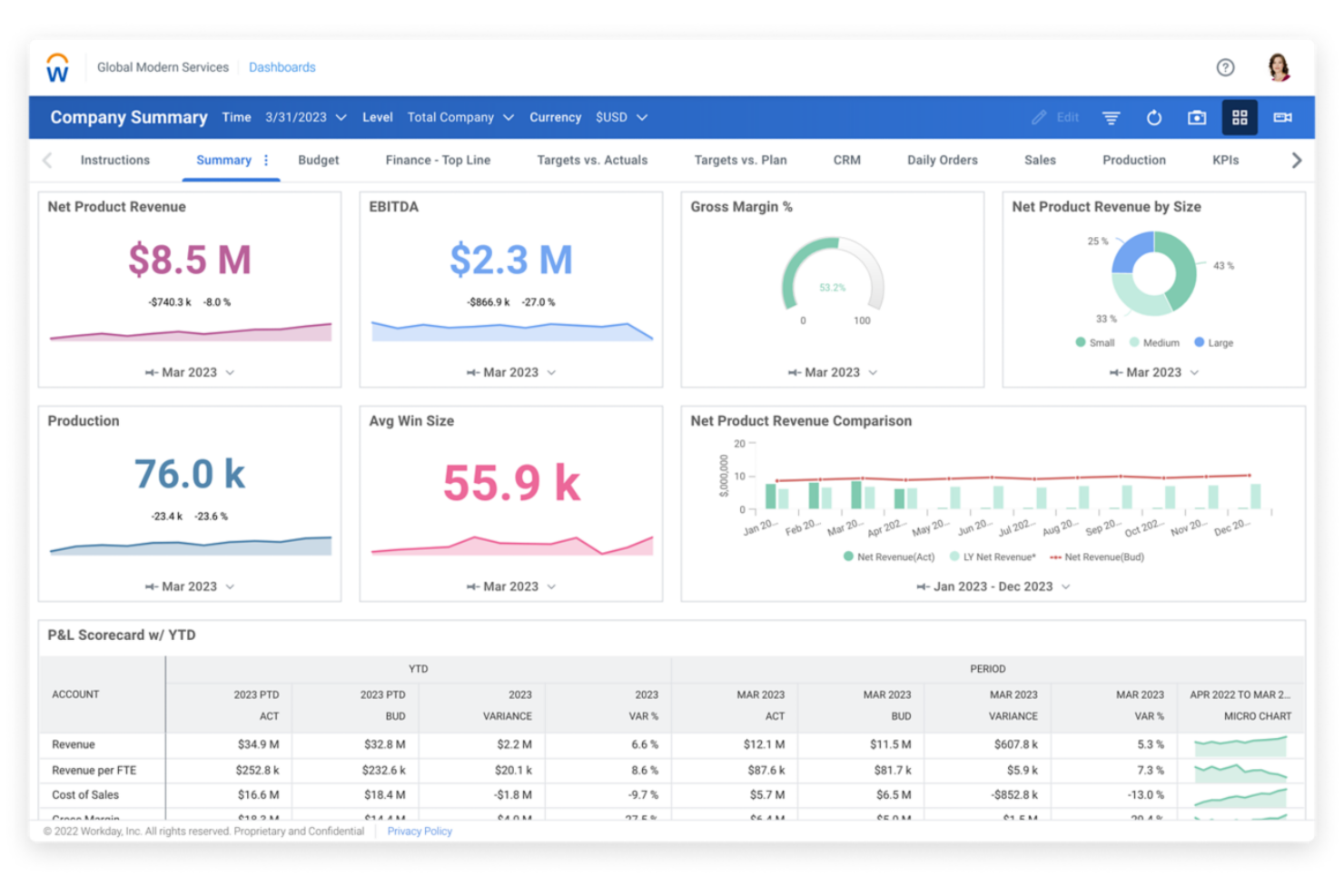1344x896 pixels.
Task: Toggle Net Revenue(Act) legend in the comparison chart
Action: pos(887,556)
